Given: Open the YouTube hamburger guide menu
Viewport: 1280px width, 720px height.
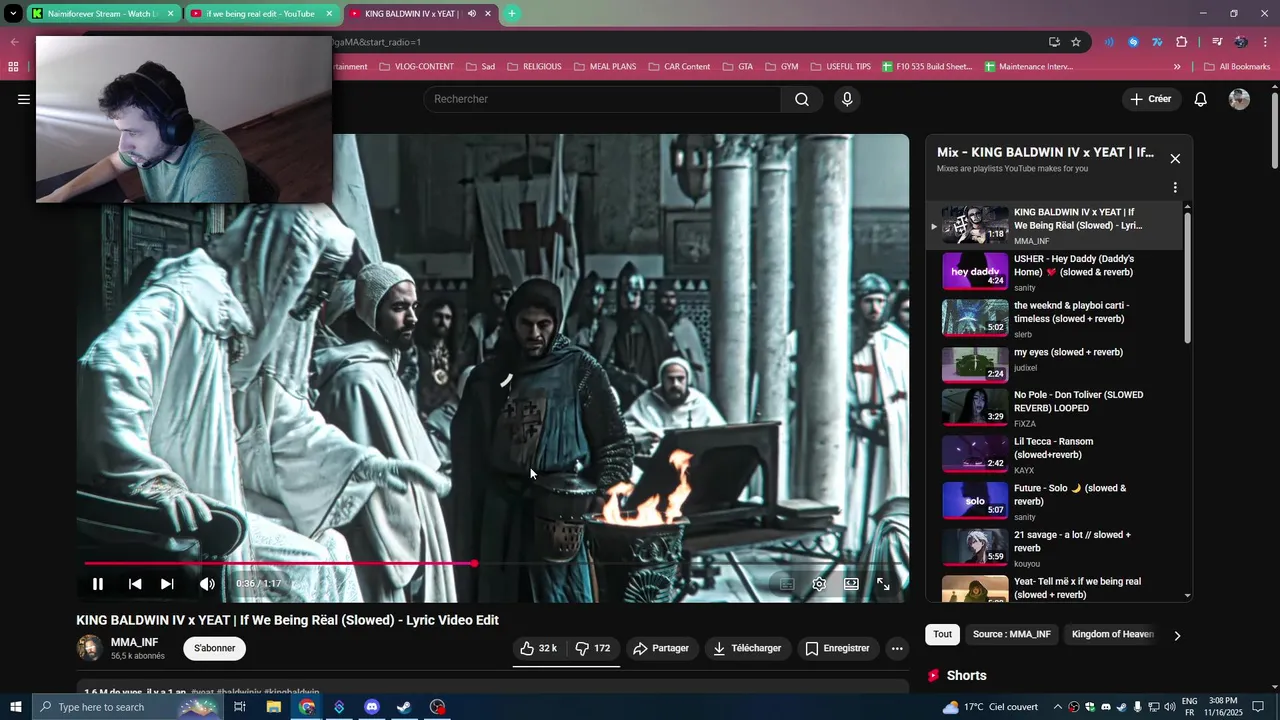Looking at the screenshot, I should [x=24, y=99].
